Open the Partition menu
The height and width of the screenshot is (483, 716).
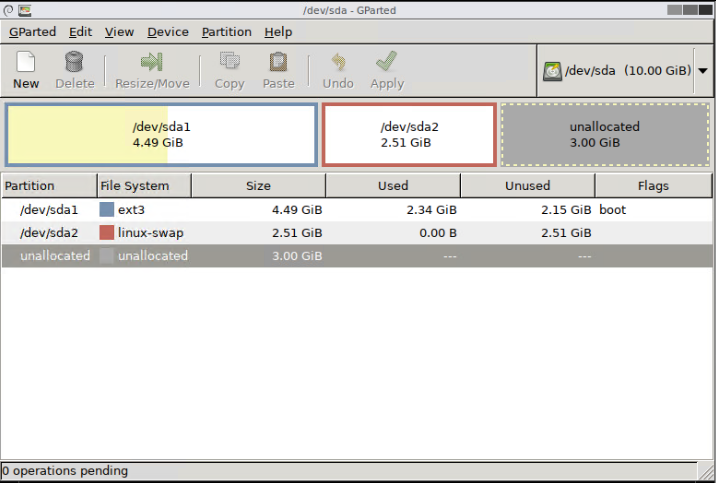point(226,32)
